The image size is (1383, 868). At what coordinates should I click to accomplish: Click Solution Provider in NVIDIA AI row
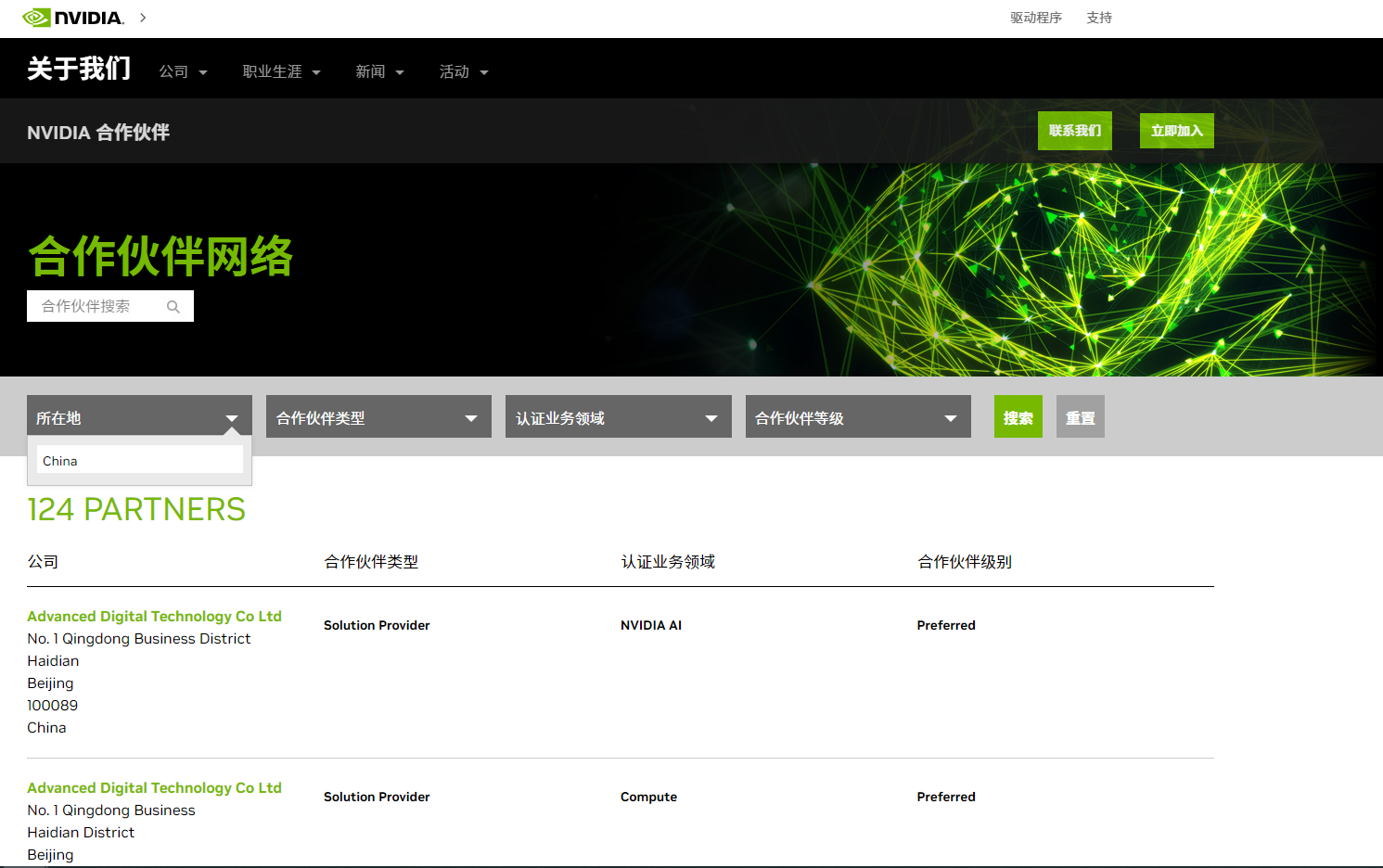377,625
